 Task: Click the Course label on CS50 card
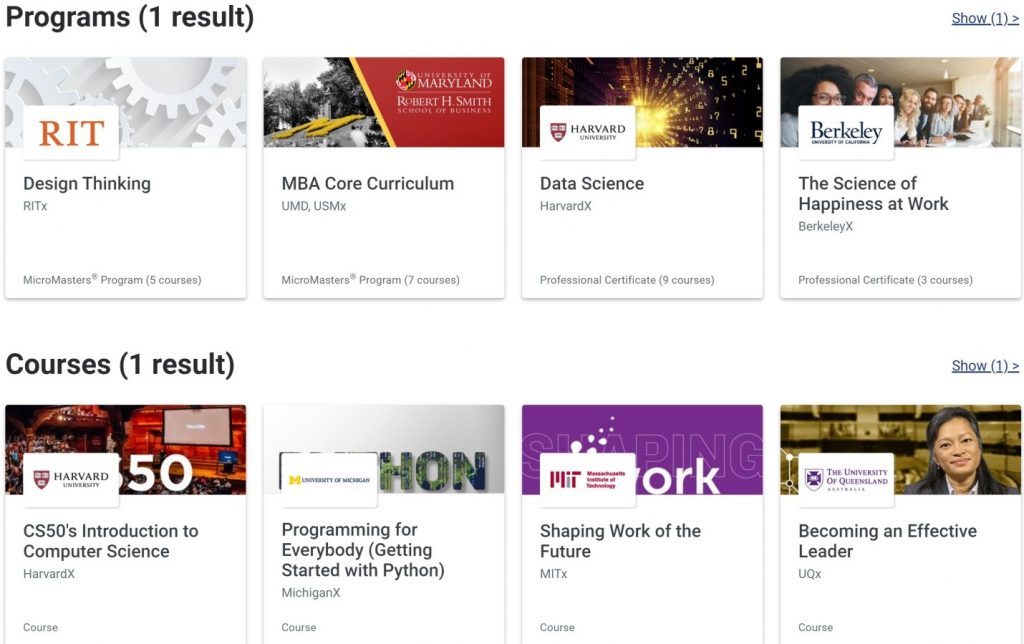(x=40, y=627)
